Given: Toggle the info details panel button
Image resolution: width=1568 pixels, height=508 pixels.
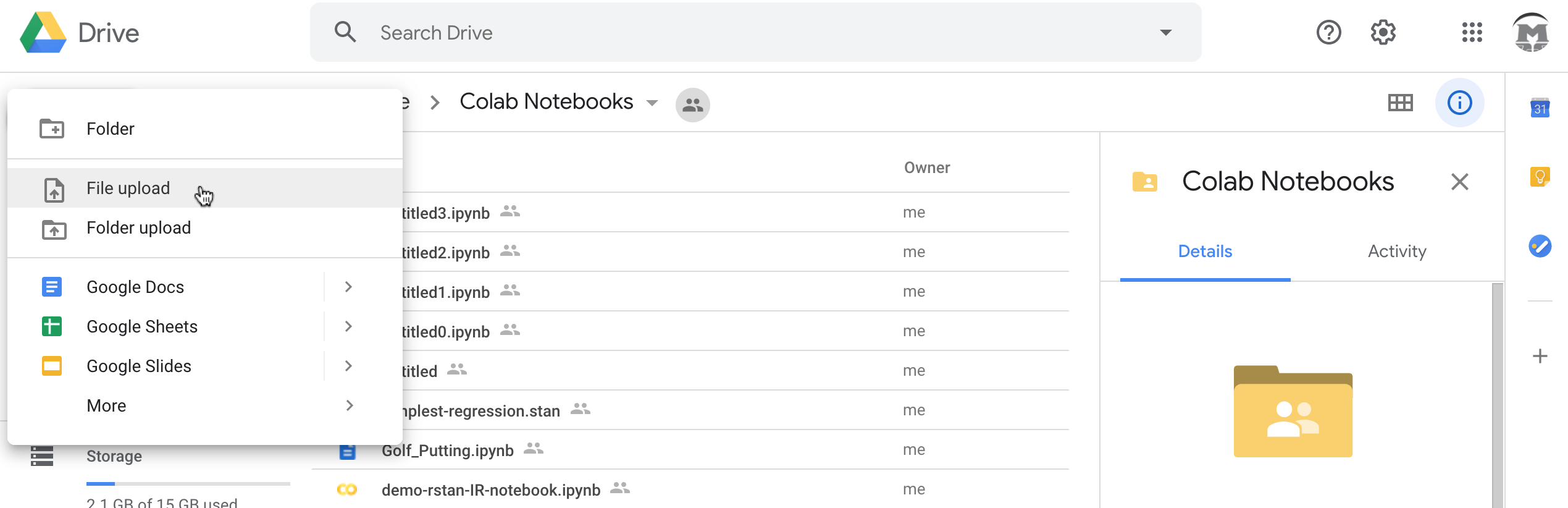Looking at the screenshot, I should pos(1459,103).
